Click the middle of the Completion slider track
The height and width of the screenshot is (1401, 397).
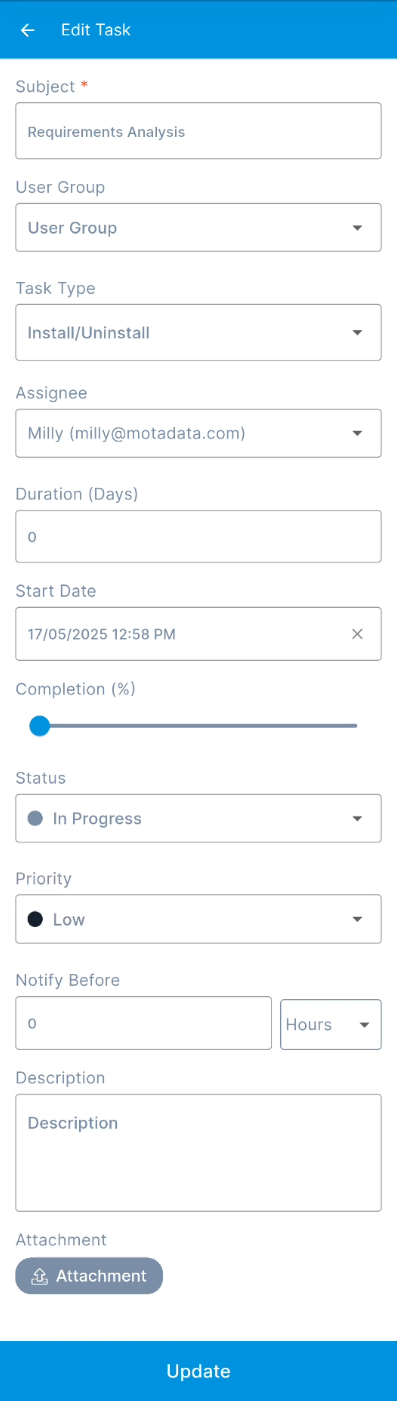pyautogui.click(x=198, y=726)
